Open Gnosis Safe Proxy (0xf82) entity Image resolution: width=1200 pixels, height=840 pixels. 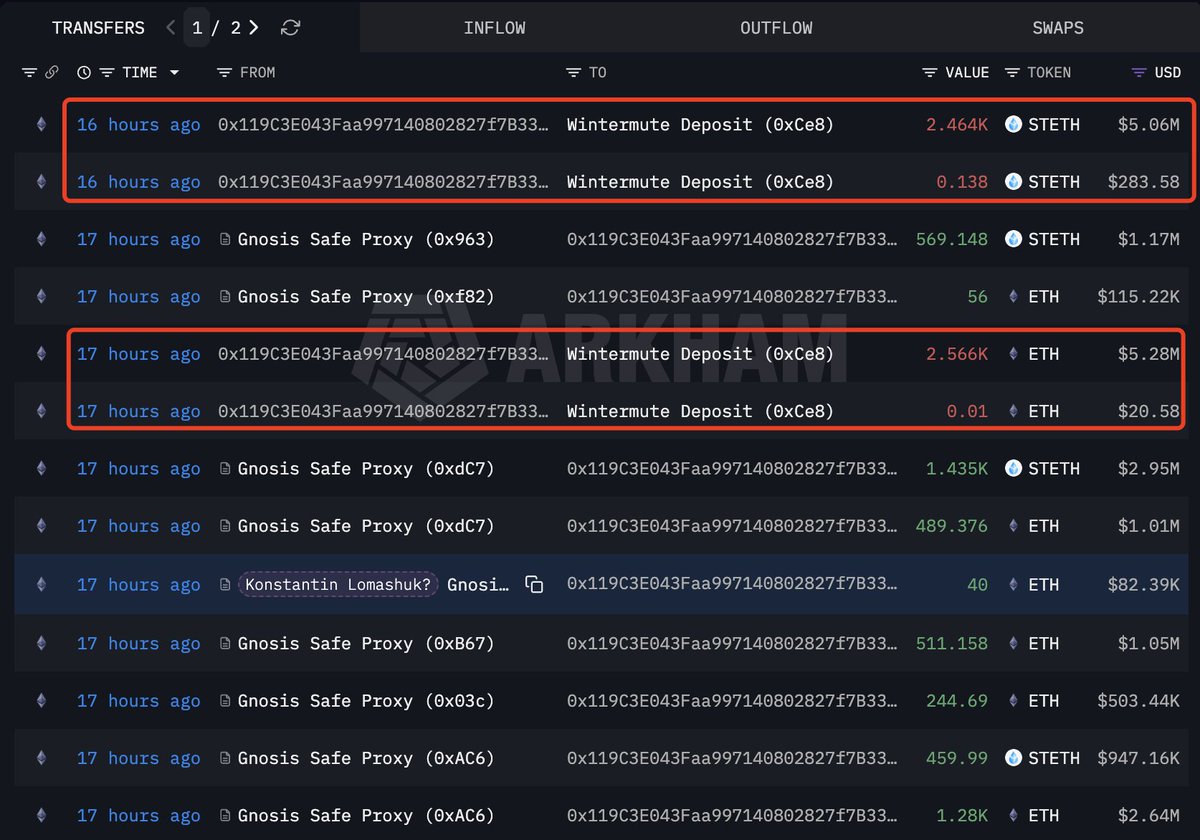365,297
